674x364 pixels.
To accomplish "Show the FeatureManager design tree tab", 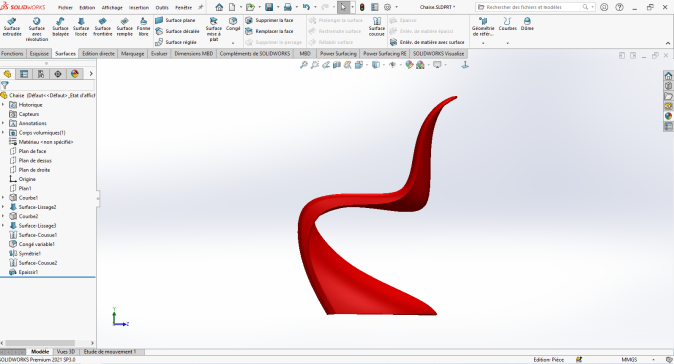I will [7, 74].
